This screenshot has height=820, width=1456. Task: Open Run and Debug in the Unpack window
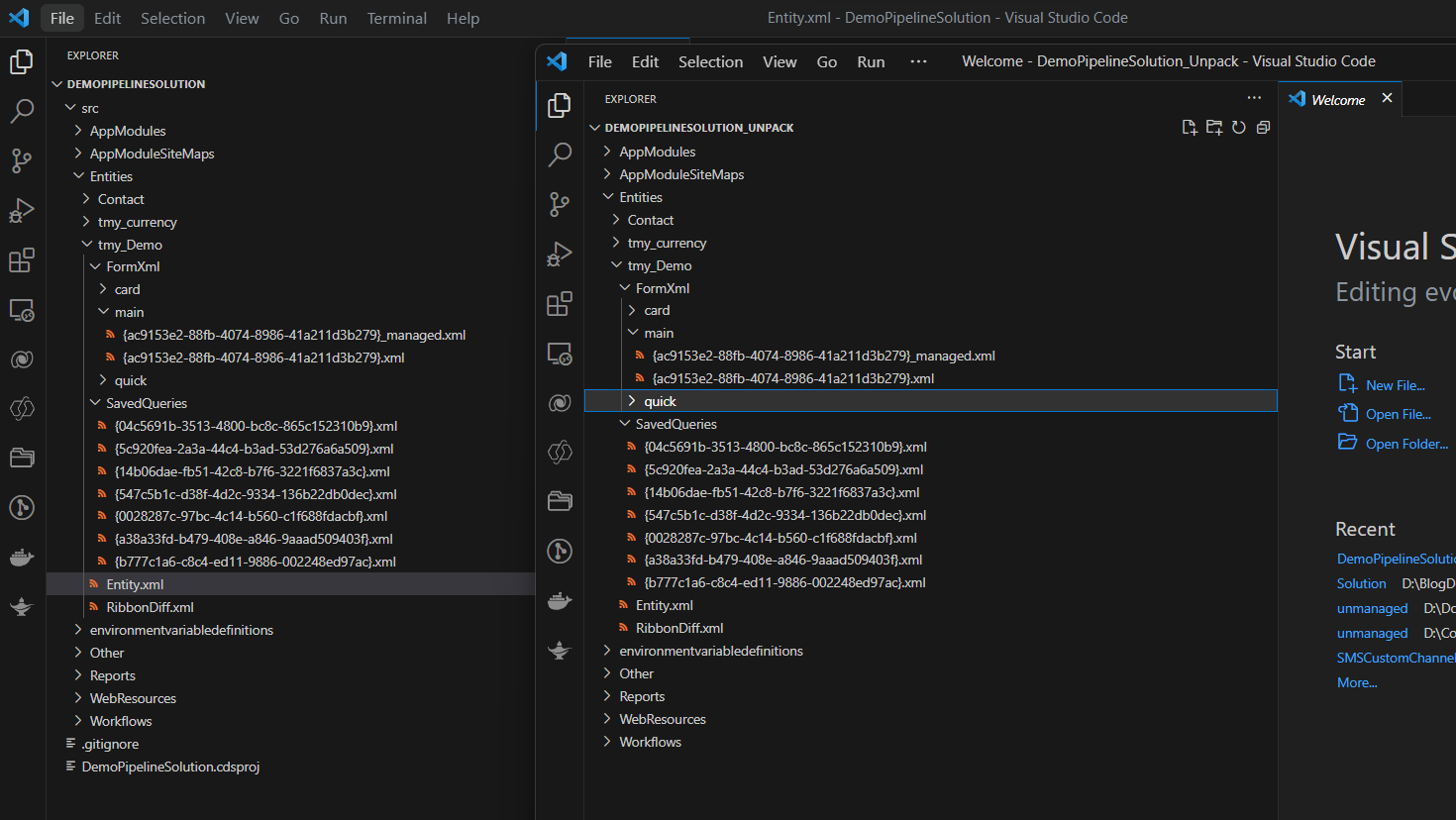point(560,254)
